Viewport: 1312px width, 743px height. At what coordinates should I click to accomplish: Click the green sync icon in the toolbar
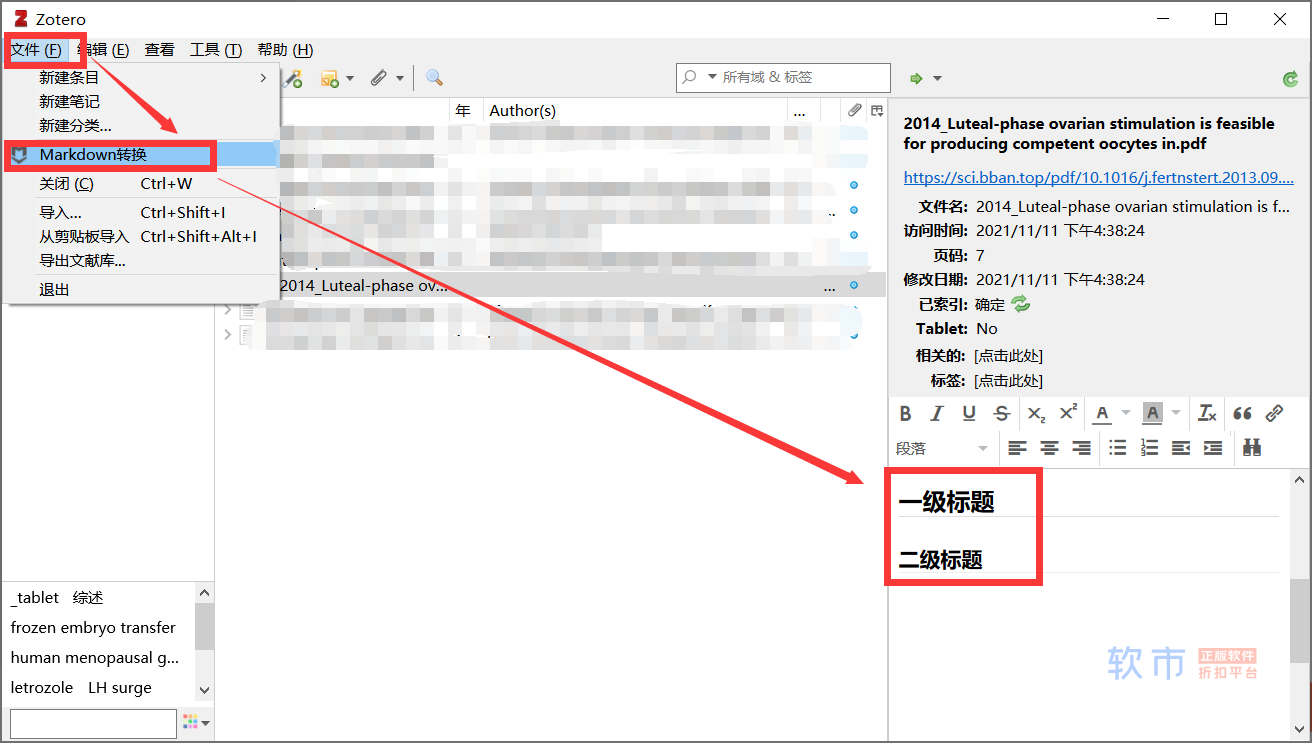(x=1290, y=79)
